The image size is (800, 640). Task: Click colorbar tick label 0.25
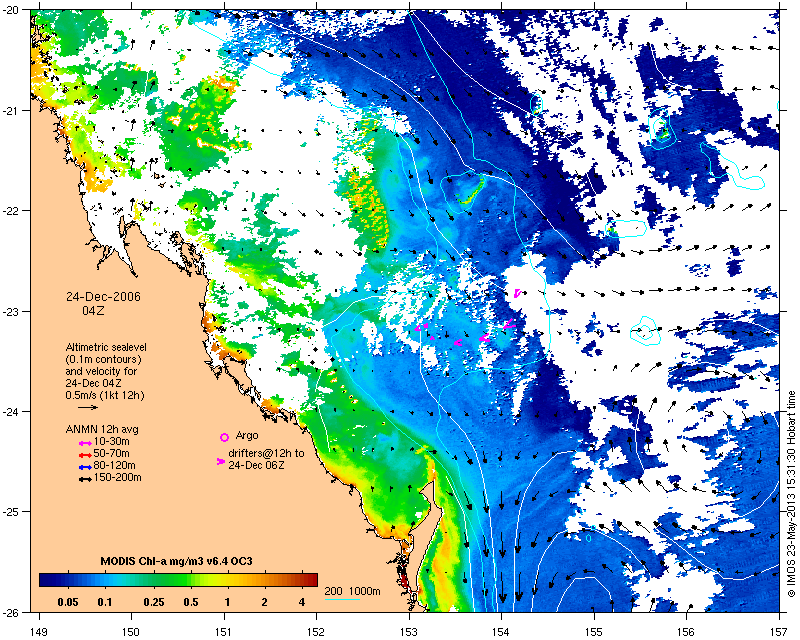pos(154,603)
